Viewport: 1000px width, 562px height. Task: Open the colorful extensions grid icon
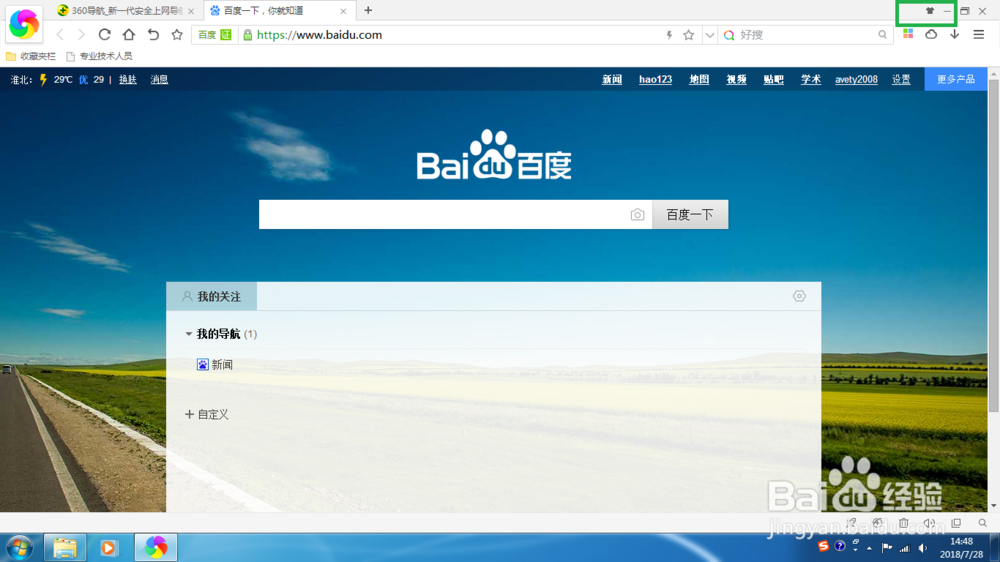coord(908,34)
